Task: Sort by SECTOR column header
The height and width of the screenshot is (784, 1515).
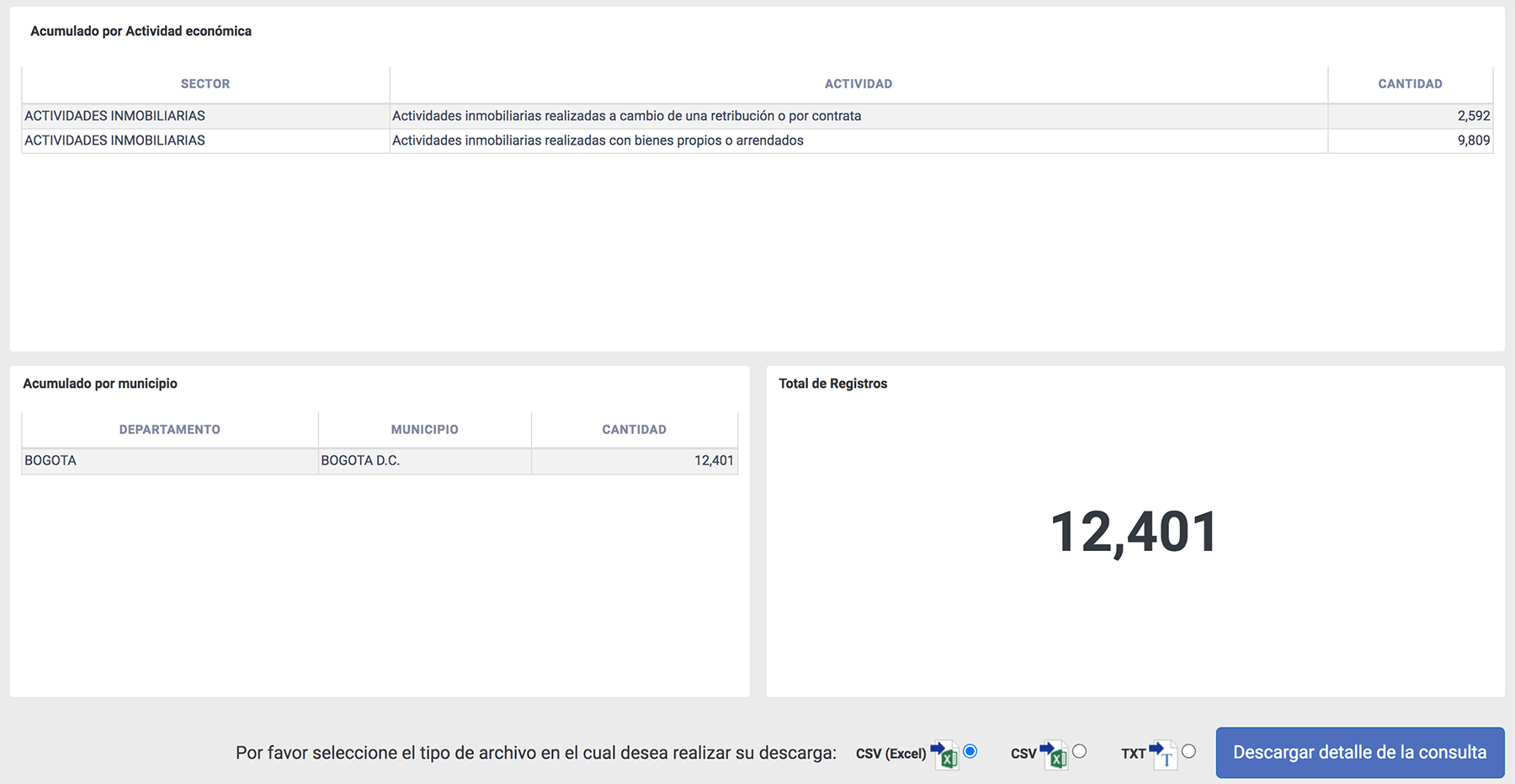Action: [205, 84]
